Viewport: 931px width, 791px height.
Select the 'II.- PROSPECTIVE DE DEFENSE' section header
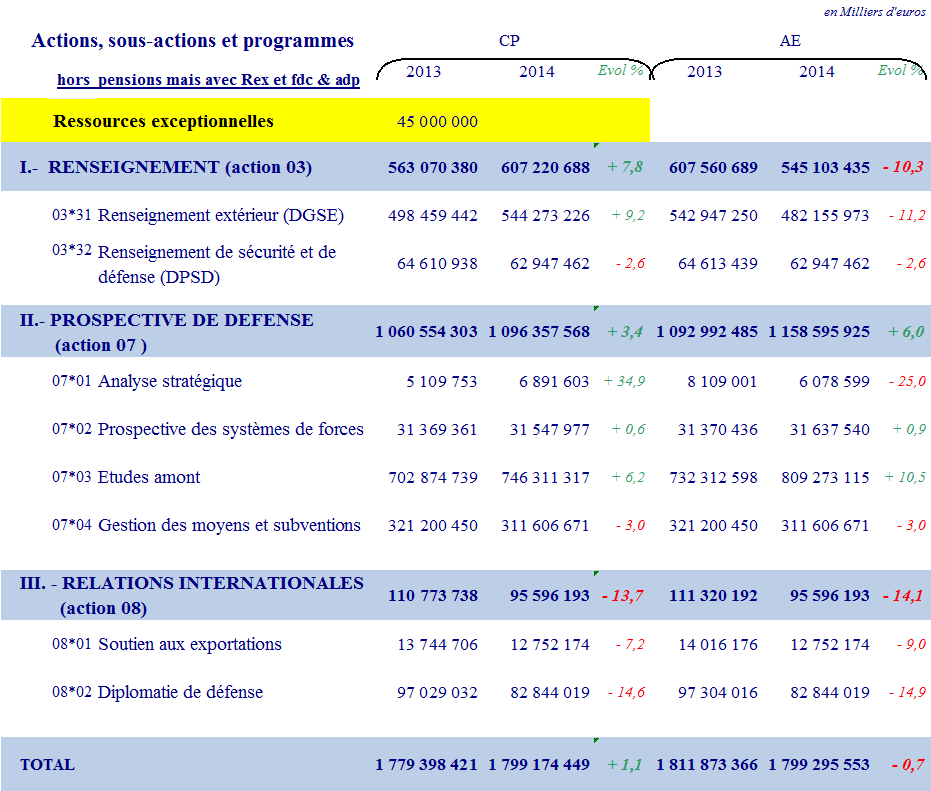coord(167,321)
